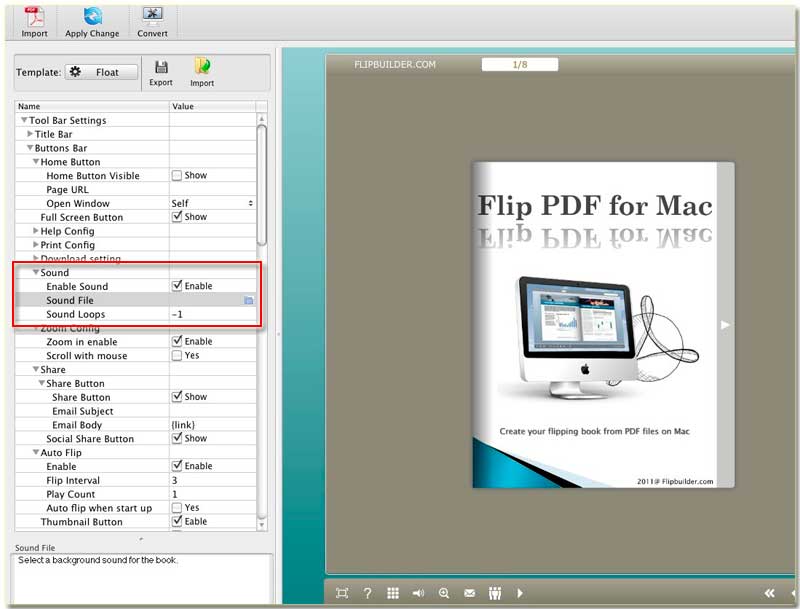
Task: Click settings list scrollbar up arrow
Action: point(261,119)
